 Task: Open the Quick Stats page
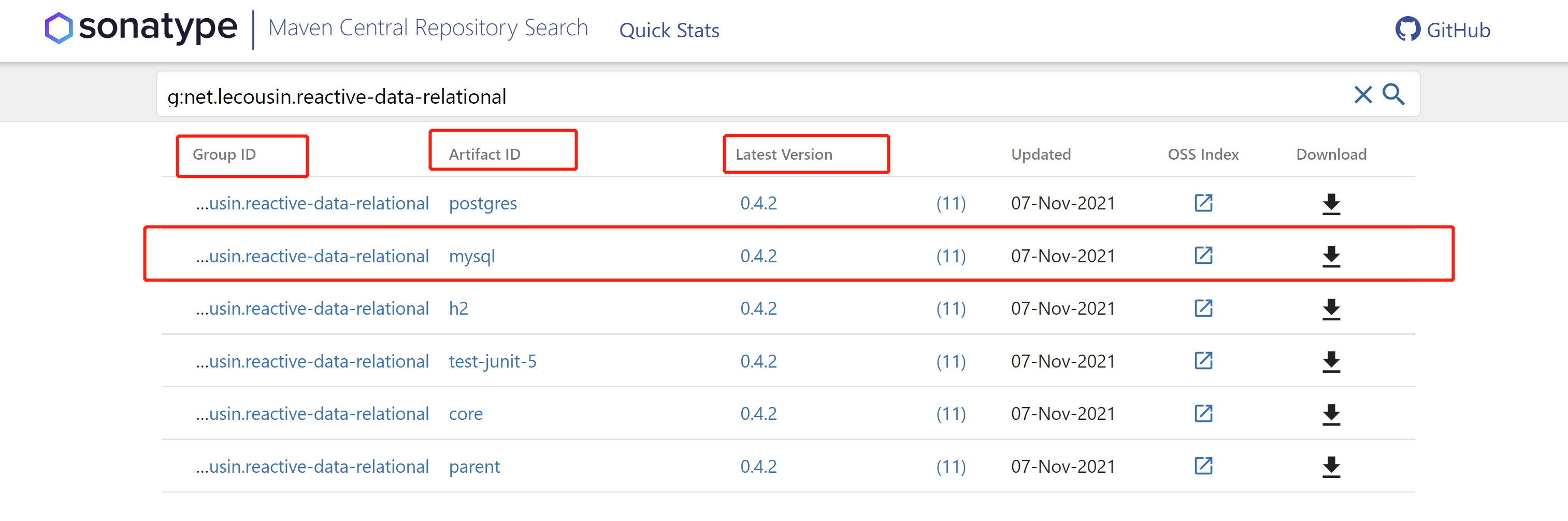pyautogui.click(x=669, y=31)
